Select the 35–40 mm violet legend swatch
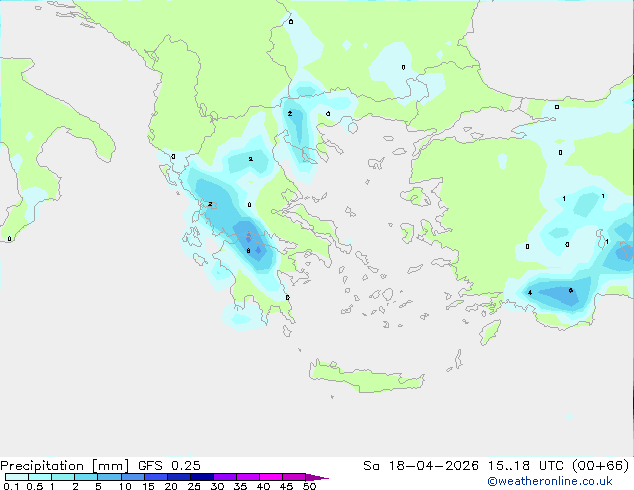 coord(247,477)
